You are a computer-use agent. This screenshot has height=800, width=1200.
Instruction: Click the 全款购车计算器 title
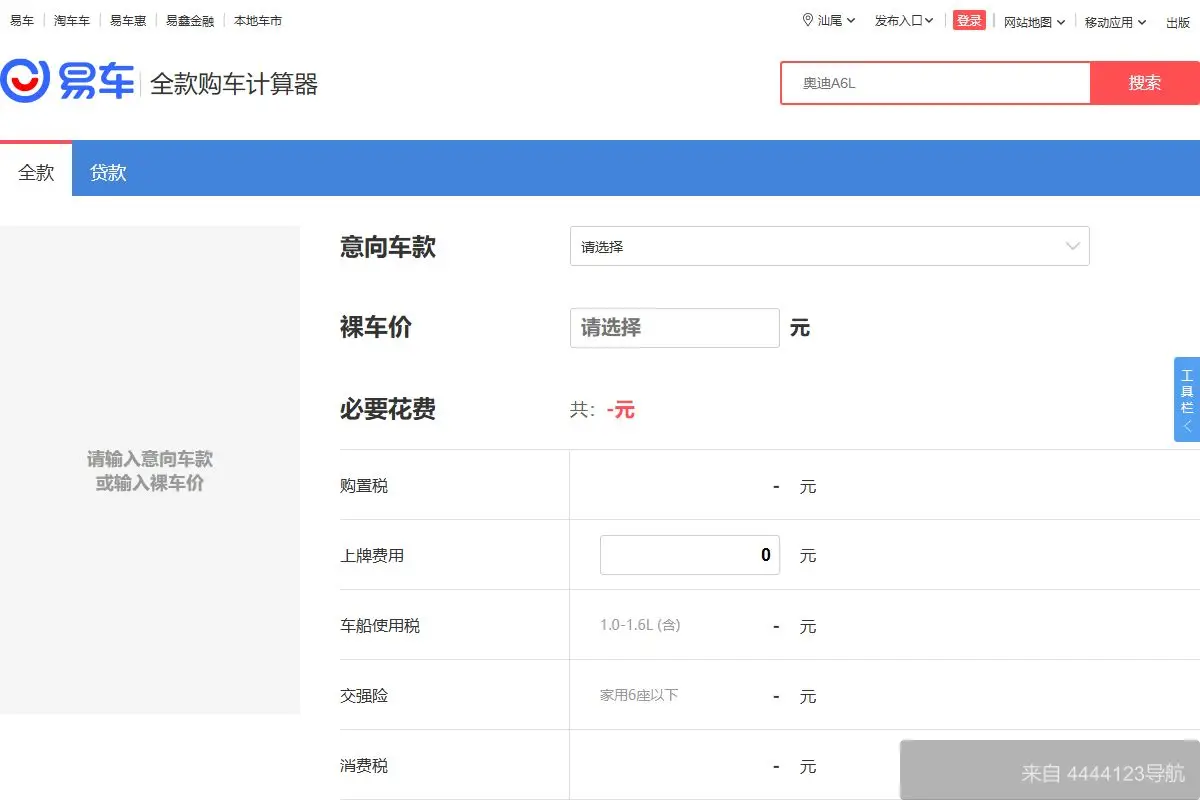coord(234,84)
